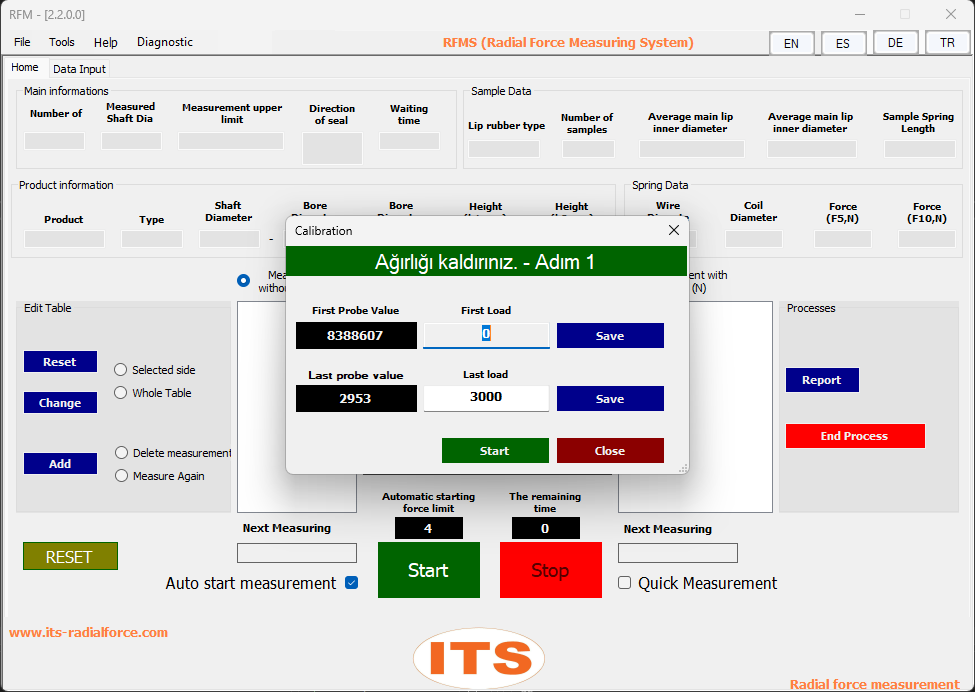
Task: Toggle Auto start measurement checkbox
Action: point(351,583)
